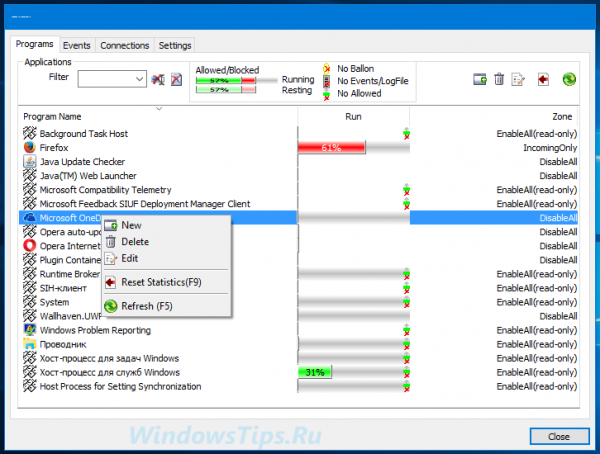This screenshot has width=600, height=454.
Task: Select Хост-процесс для задач Windows row
Action: point(298,358)
